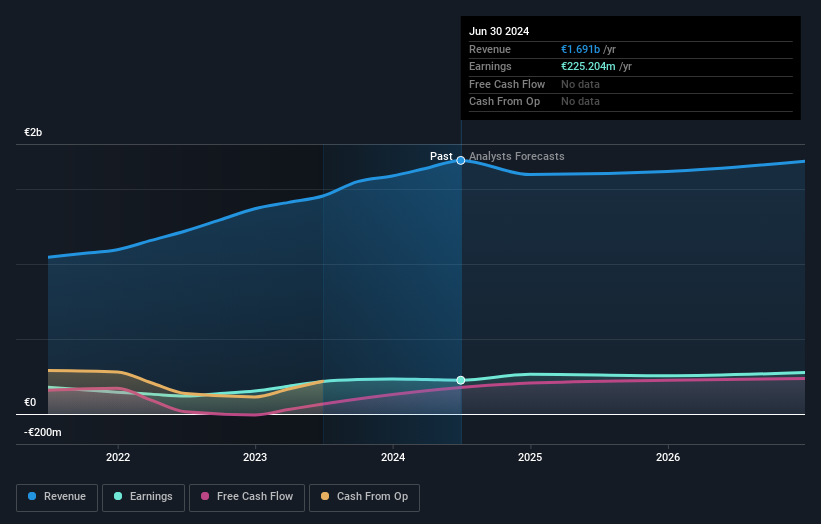The image size is (821, 524).
Task: Click the Free Cash Flow tooltip row
Action: (x=631, y=84)
